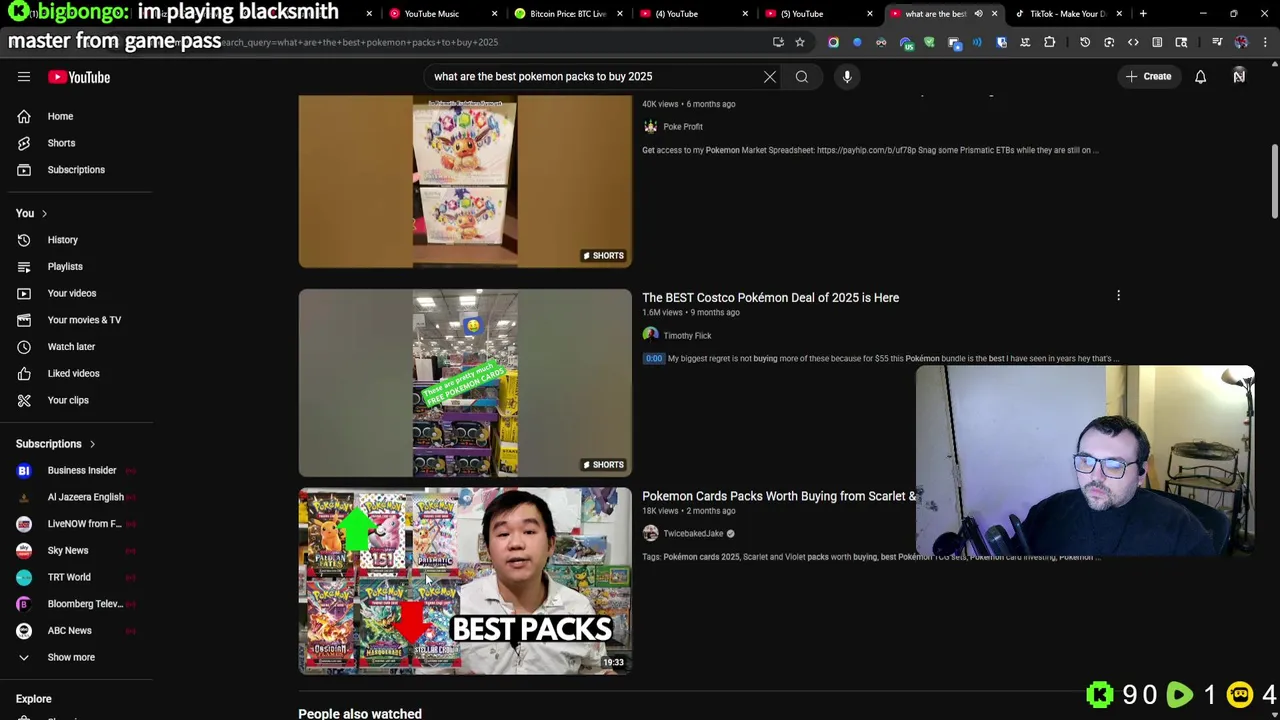The height and width of the screenshot is (720, 1280).
Task: Open the YouTube hamburger guide menu
Action: point(24,77)
